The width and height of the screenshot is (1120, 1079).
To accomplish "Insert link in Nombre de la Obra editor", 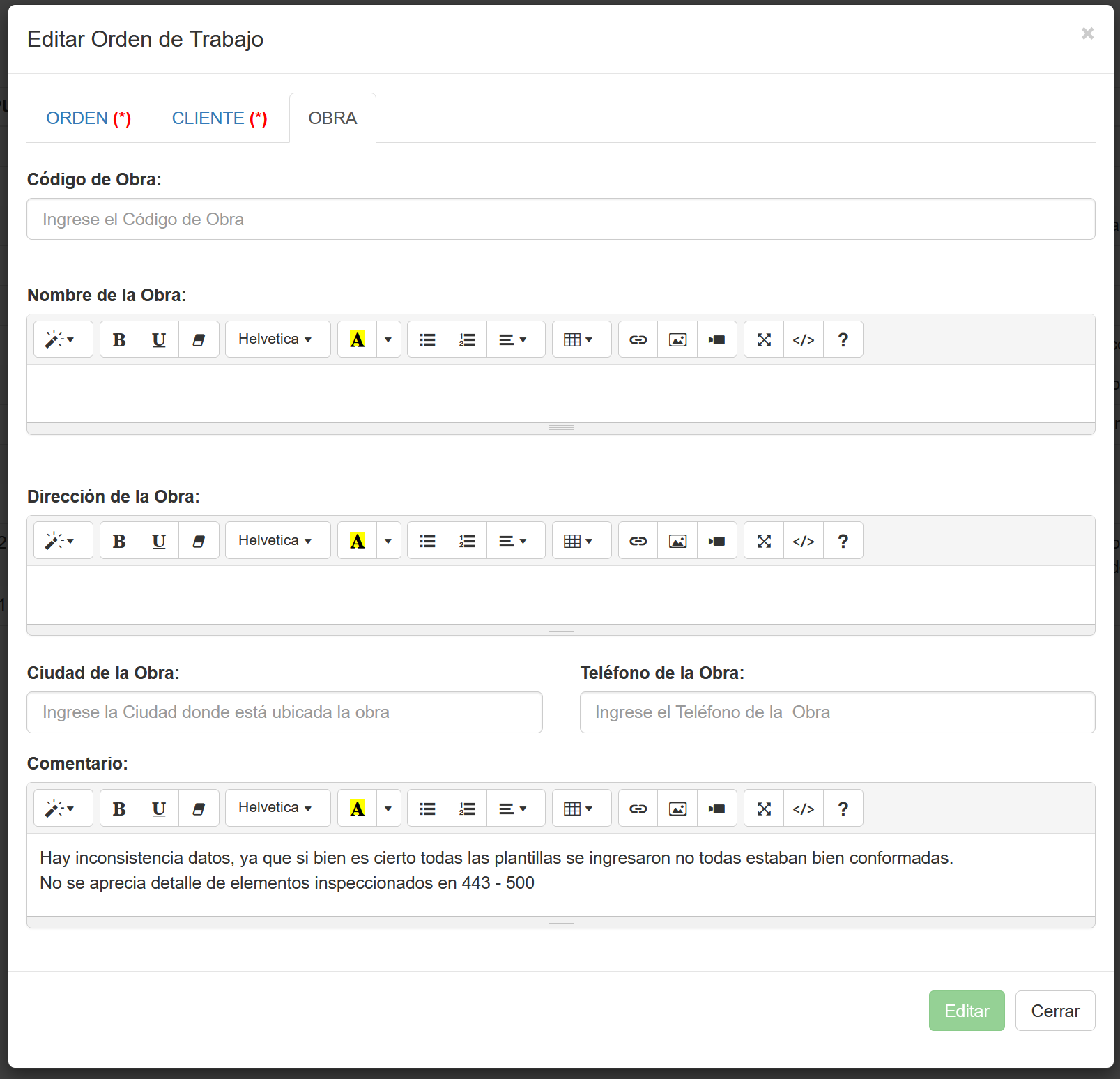I will point(638,339).
